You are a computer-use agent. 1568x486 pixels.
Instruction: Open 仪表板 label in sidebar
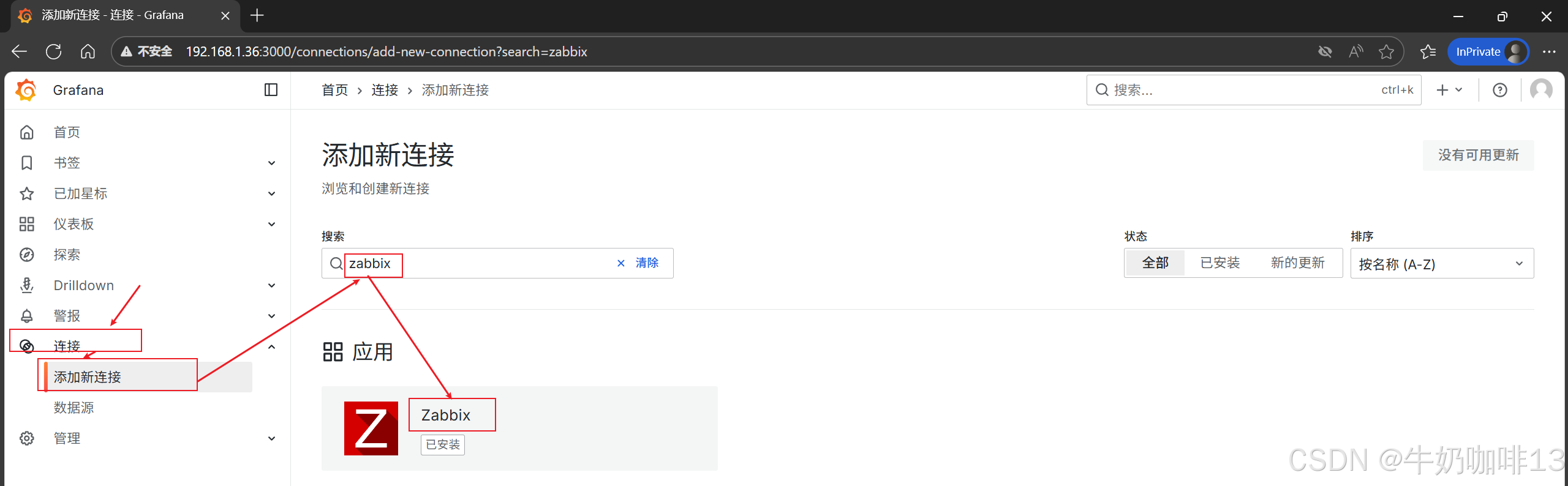[73, 224]
